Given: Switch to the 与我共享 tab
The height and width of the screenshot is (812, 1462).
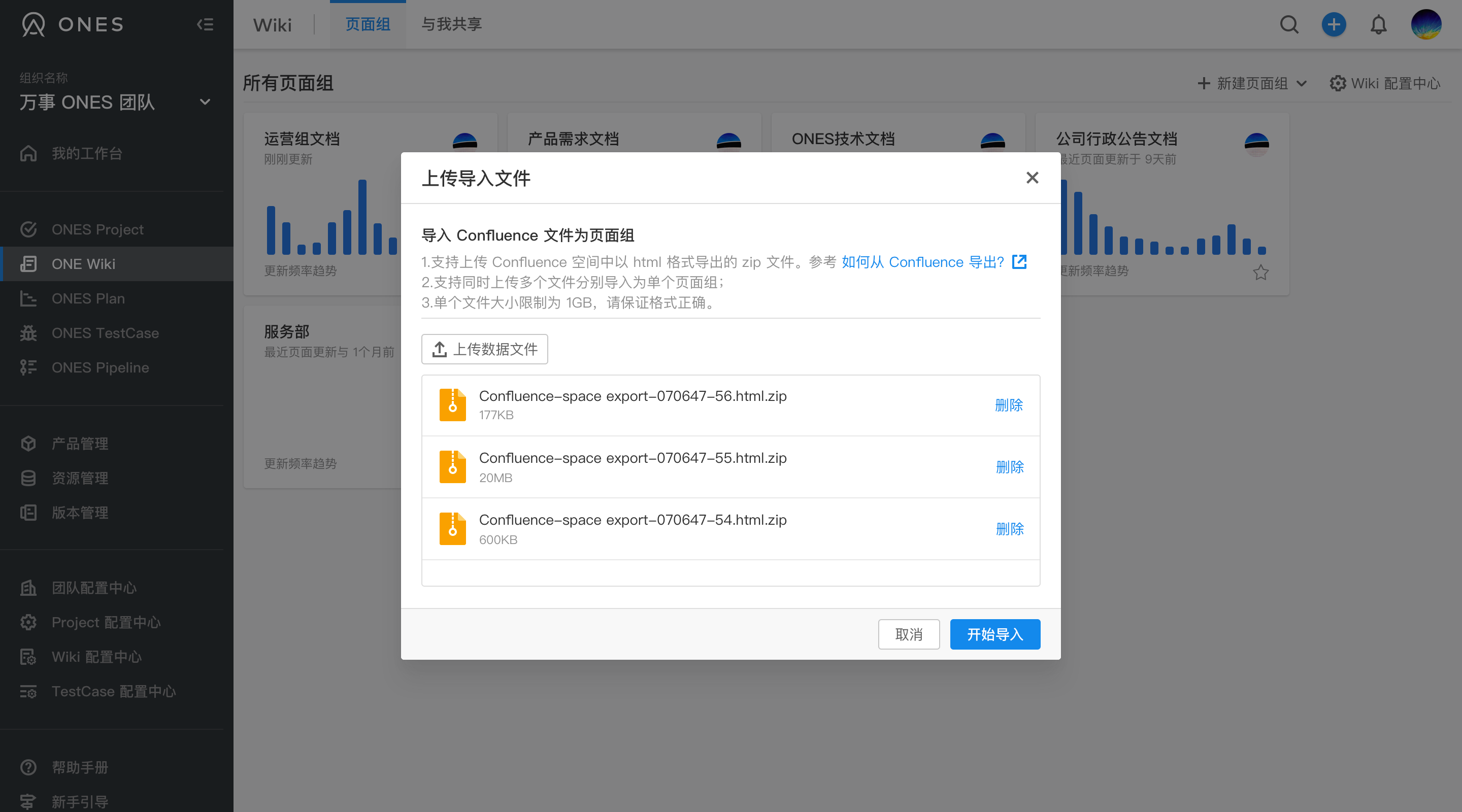Looking at the screenshot, I should click(x=451, y=24).
